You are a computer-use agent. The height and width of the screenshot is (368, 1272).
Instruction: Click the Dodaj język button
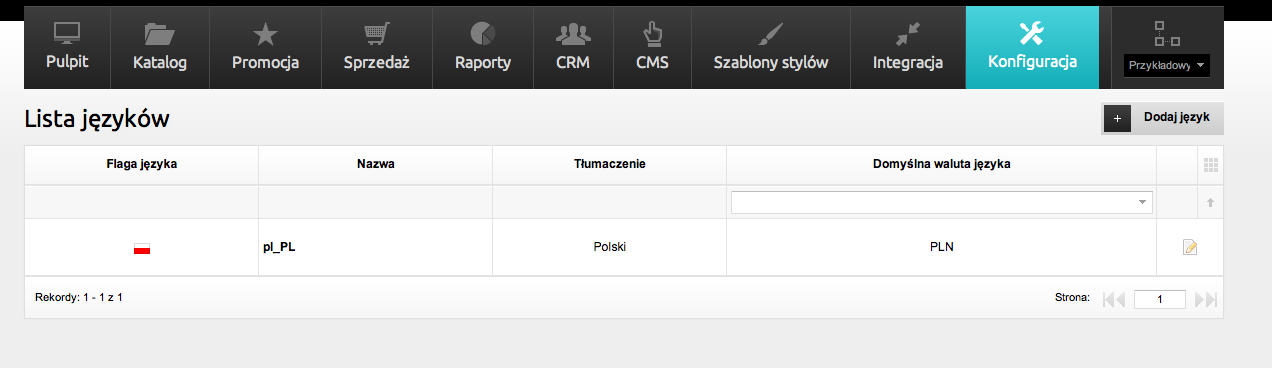[1163, 118]
